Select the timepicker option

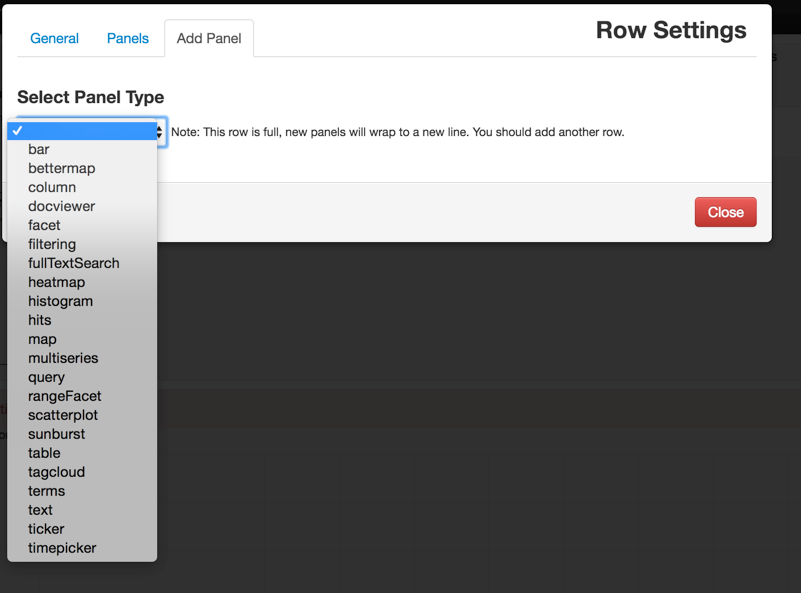coord(82,548)
